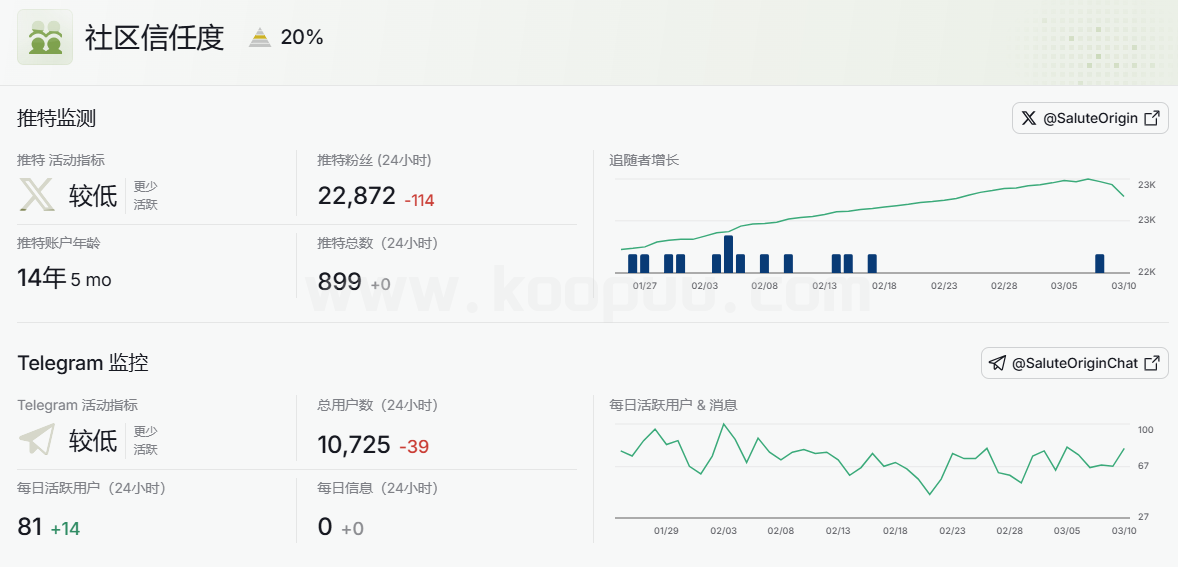
Task: Click the 推特 活动指标 label
Action: point(61,160)
